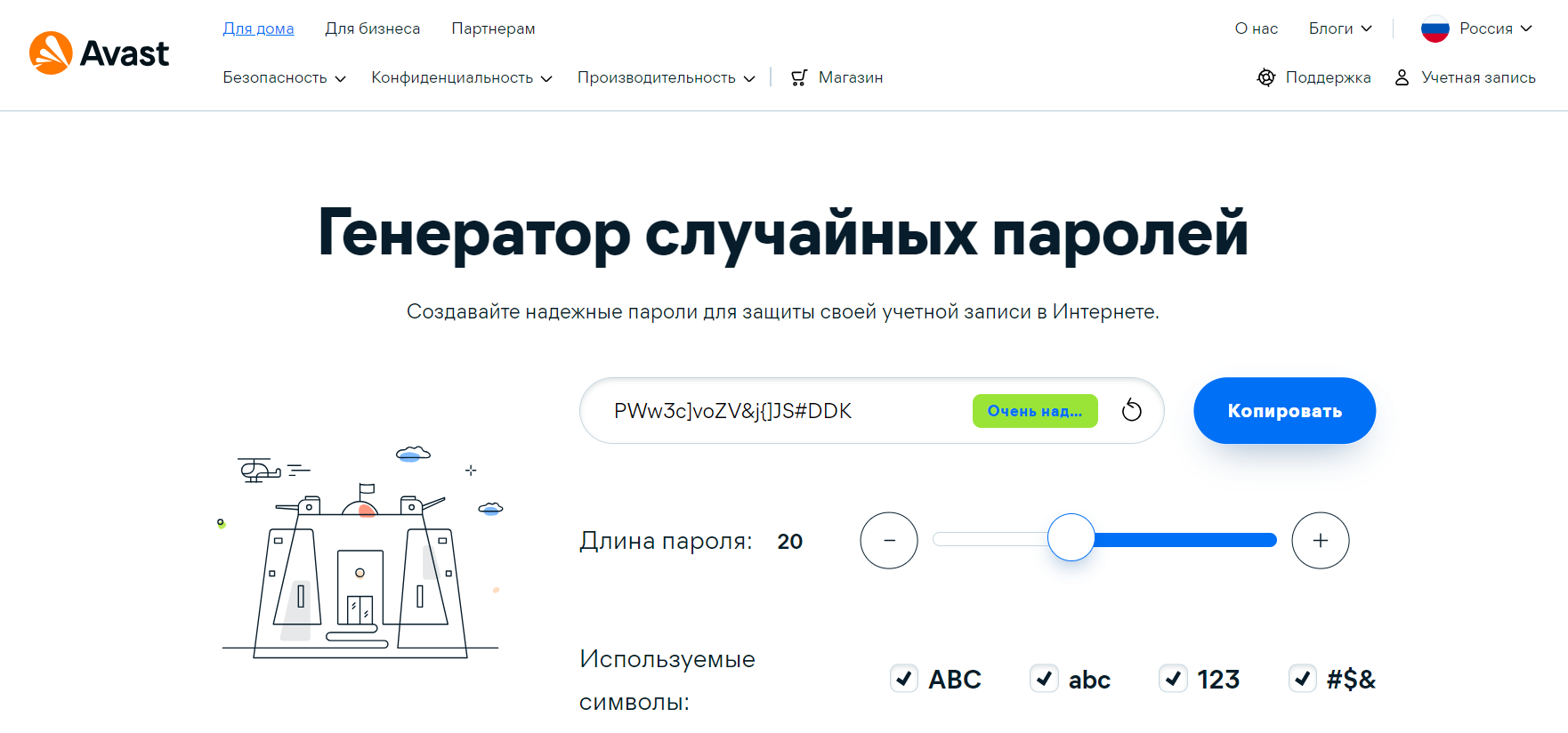Expand the Производительность menu

667,78
